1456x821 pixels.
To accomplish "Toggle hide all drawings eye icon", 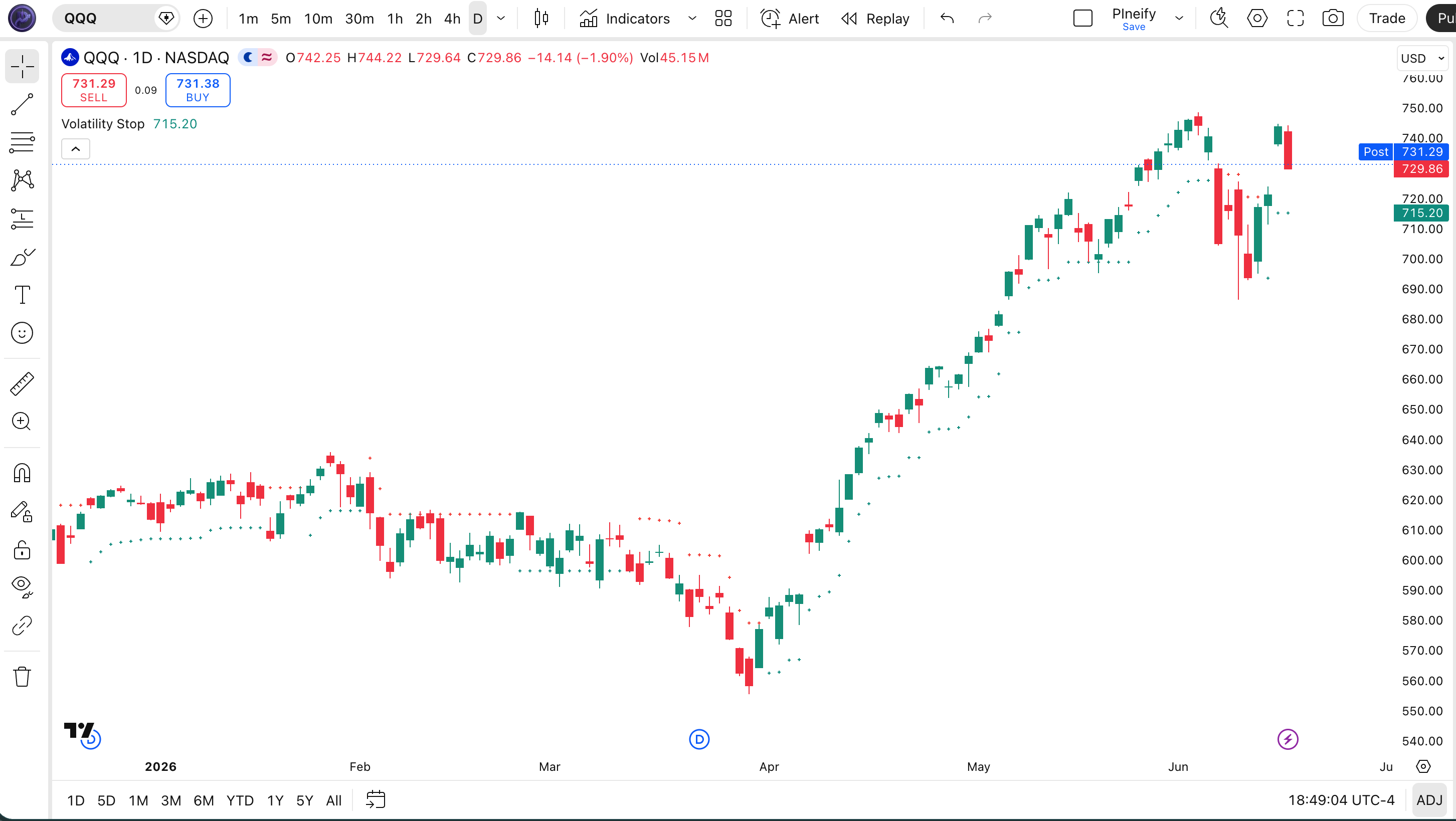I will pyautogui.click(x=22, y=587).
